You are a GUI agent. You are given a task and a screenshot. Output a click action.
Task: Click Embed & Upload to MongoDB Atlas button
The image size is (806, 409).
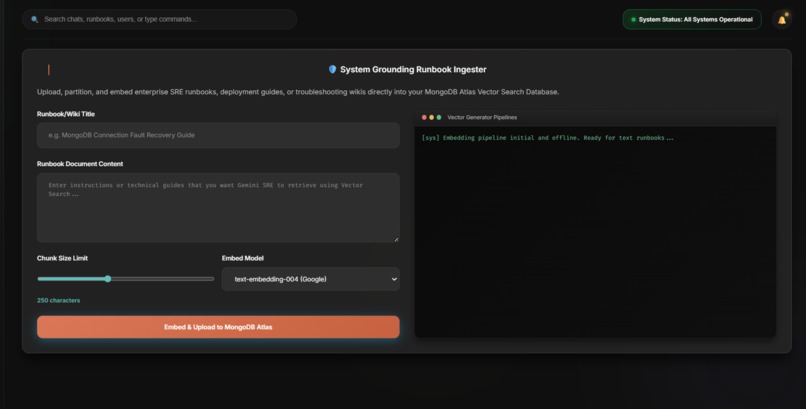click(x=218, y=327)
